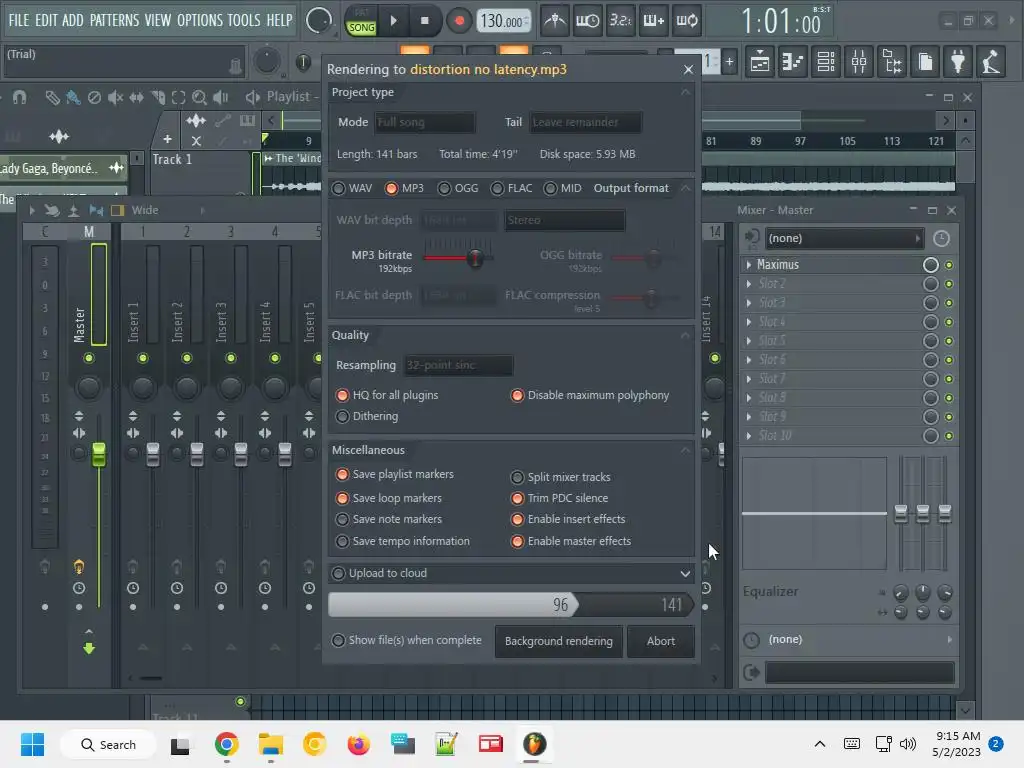
Task: Select the playlist Paint brush tool
Action: 73,97
